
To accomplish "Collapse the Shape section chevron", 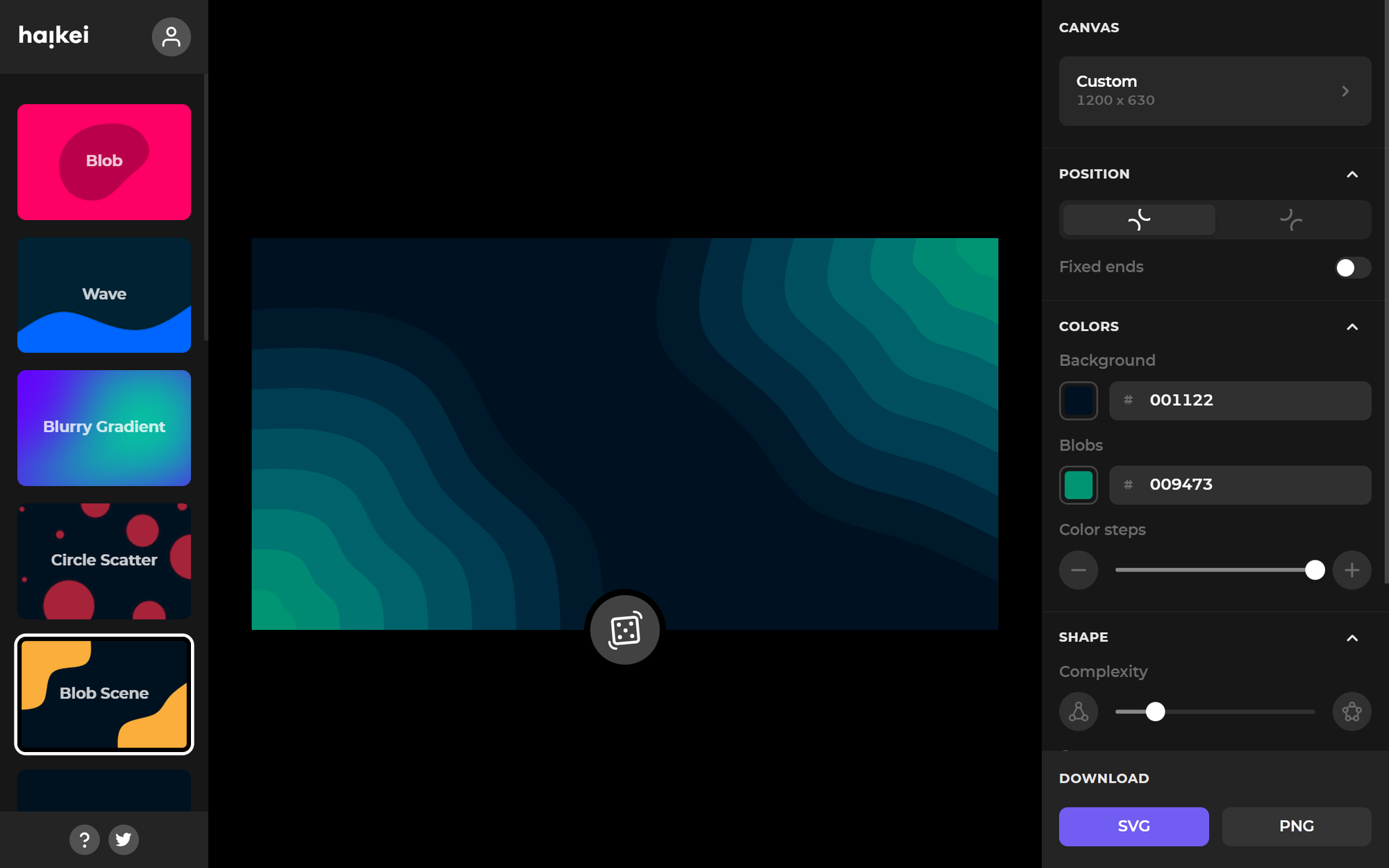I will [1351, 637].
